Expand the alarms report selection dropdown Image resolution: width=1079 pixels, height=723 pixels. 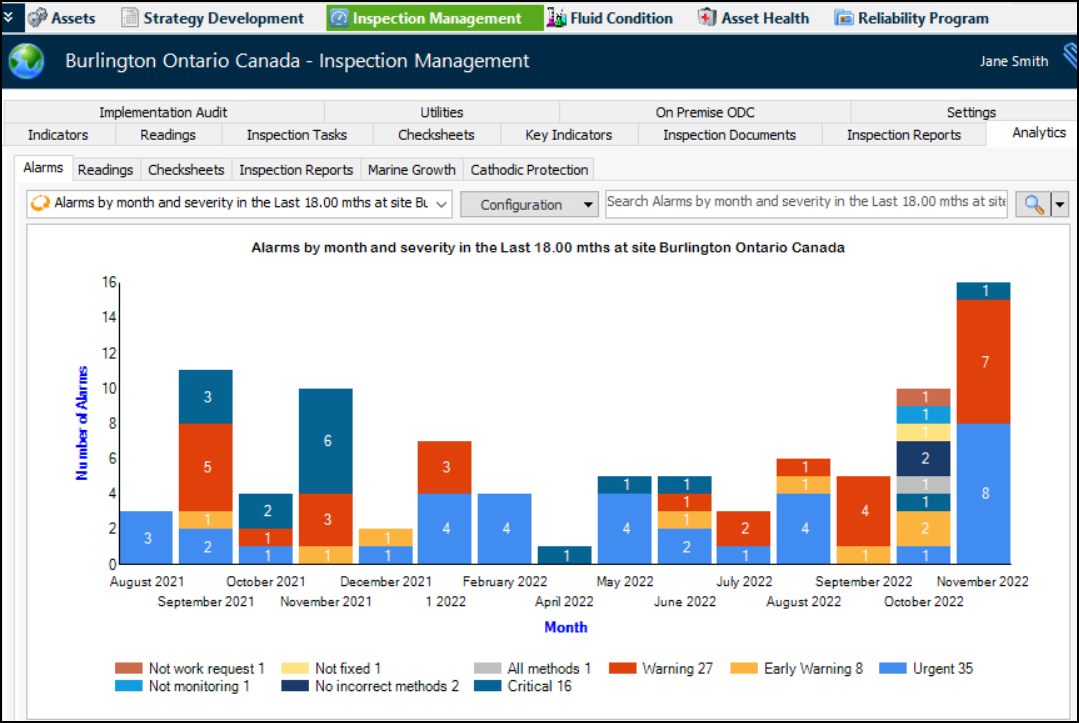click(x=441, y=204)
